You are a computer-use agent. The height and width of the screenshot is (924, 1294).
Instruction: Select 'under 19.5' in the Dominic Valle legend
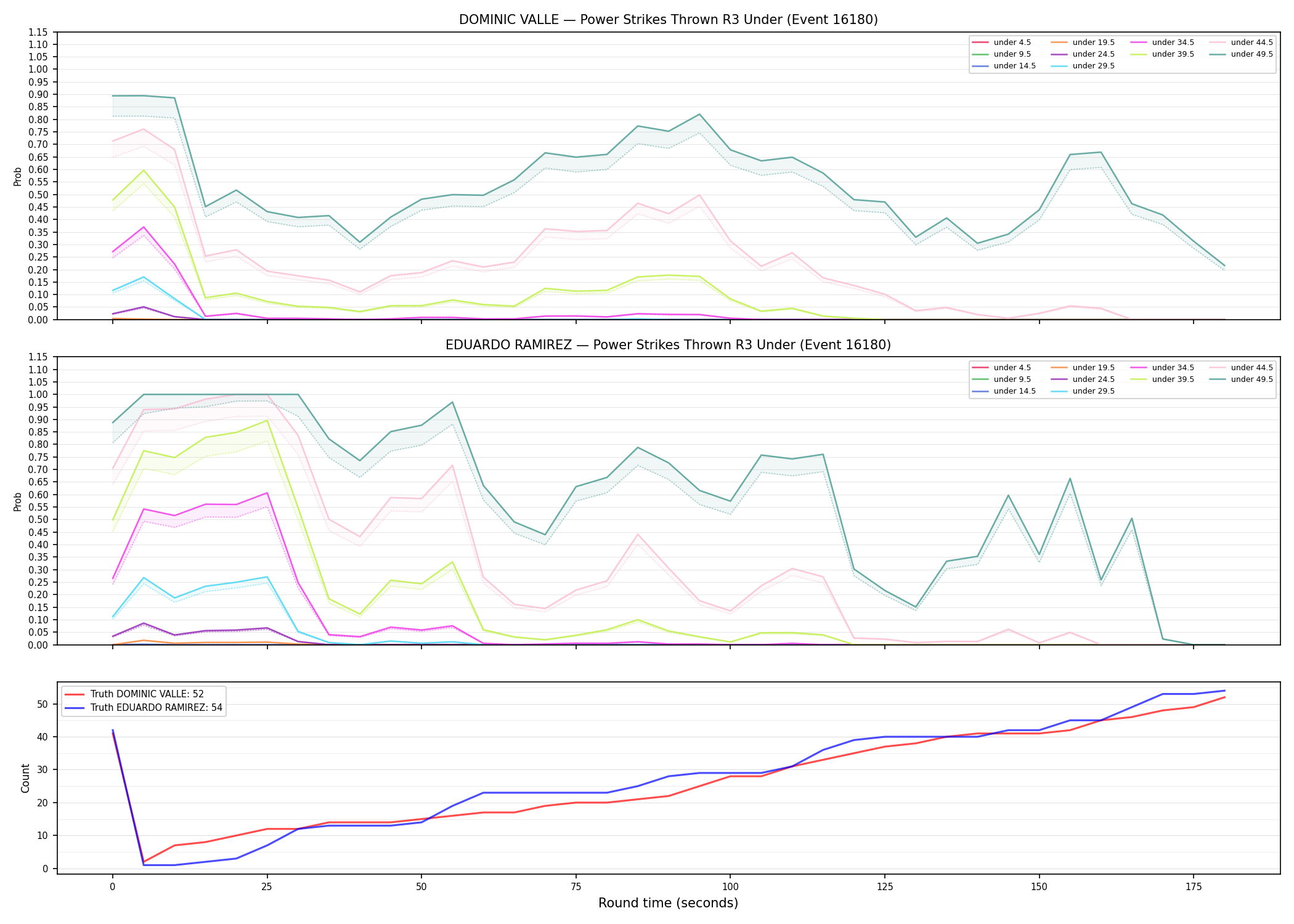[1093, 43]
